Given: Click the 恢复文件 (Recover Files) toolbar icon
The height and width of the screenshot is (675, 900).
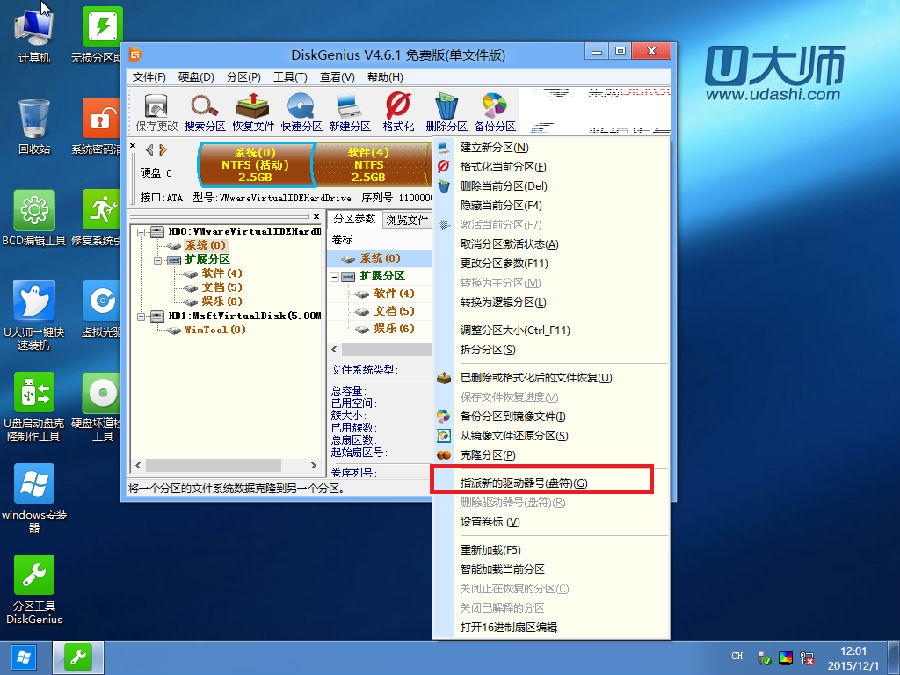Looking at the screenshot, I should click(254, 112).
